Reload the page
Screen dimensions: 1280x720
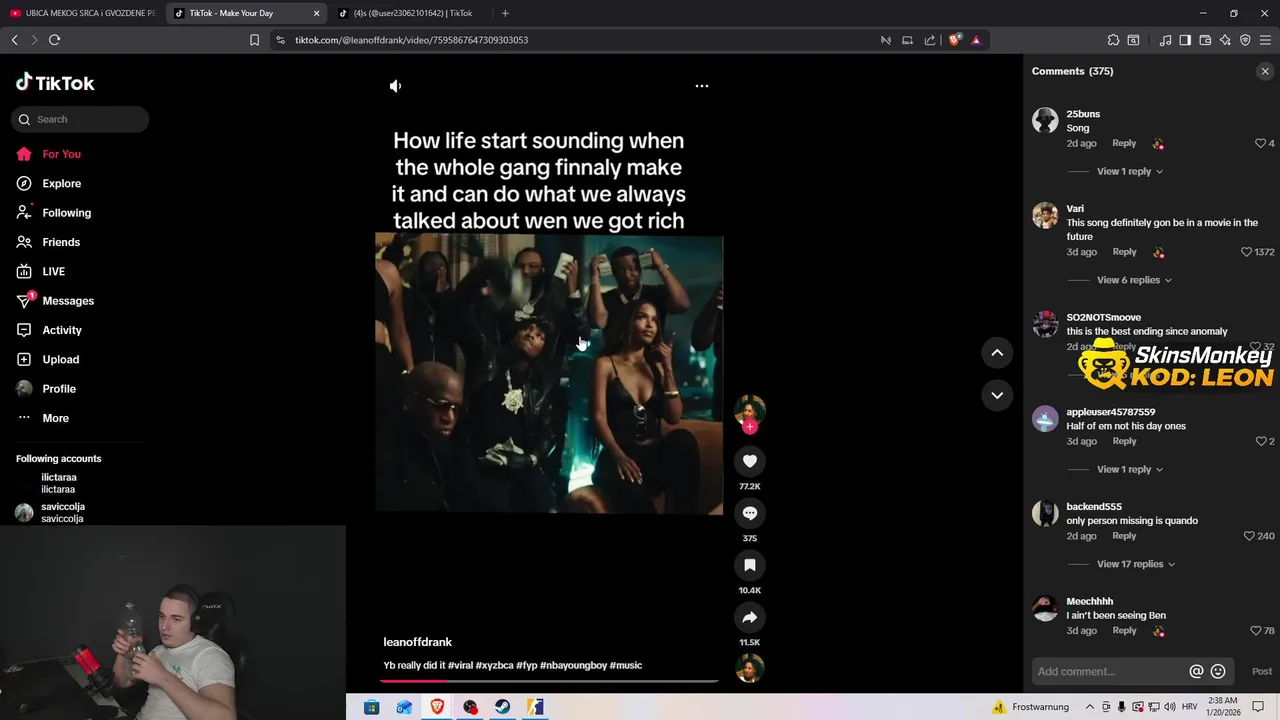coord(55,40)
